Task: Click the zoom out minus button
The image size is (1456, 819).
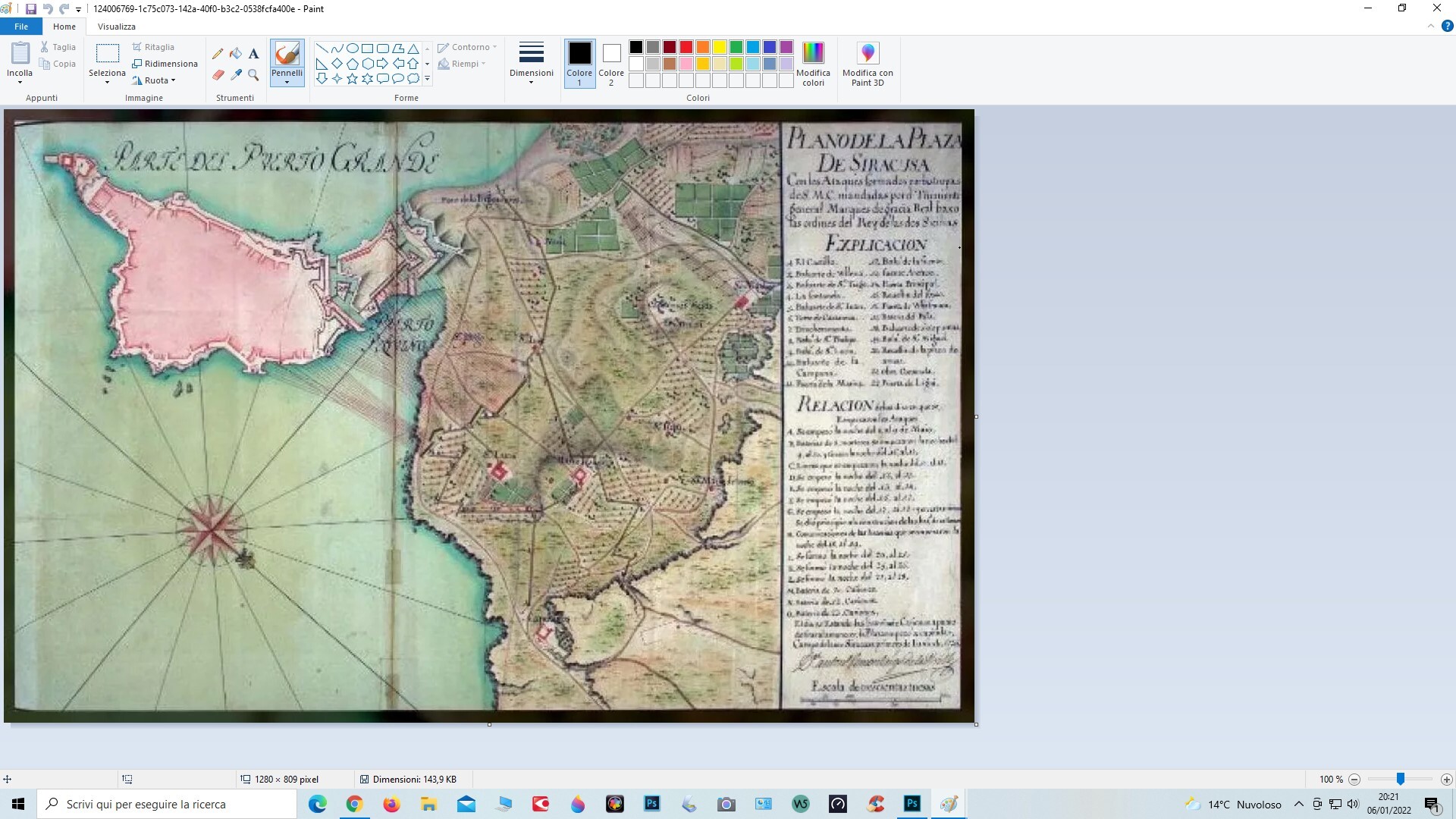Action: click(x=1354, y=779)
